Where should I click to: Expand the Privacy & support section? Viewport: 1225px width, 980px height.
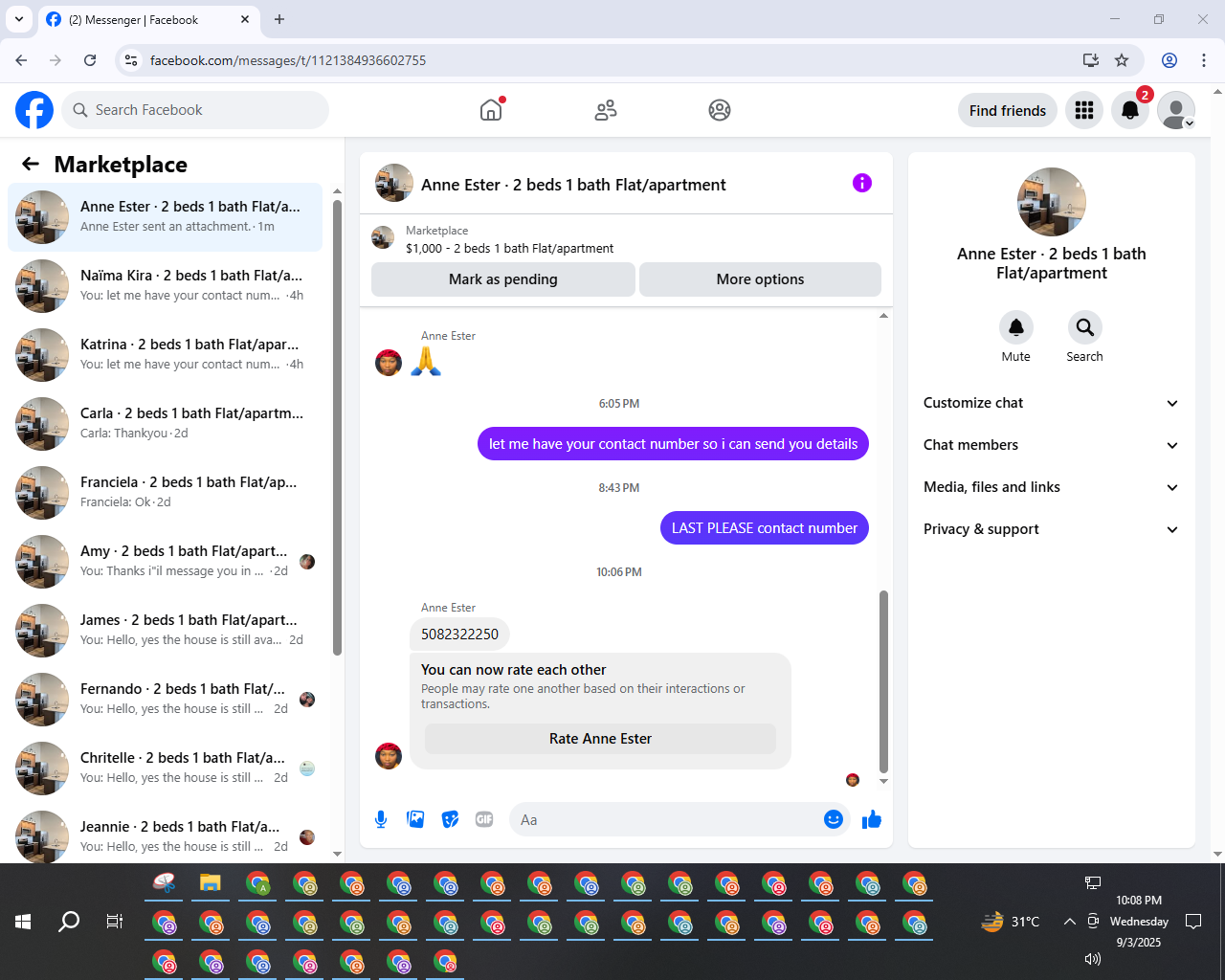point(1052,529)
